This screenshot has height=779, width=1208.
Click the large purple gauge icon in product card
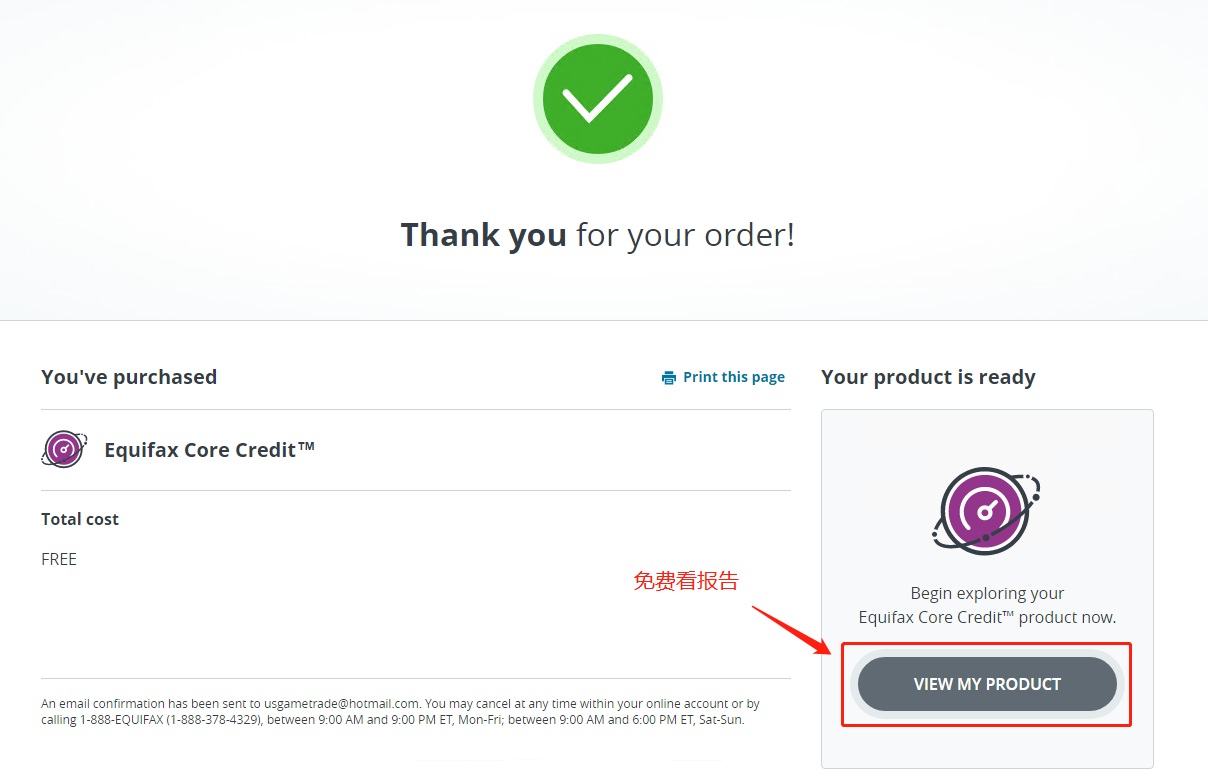987,511
